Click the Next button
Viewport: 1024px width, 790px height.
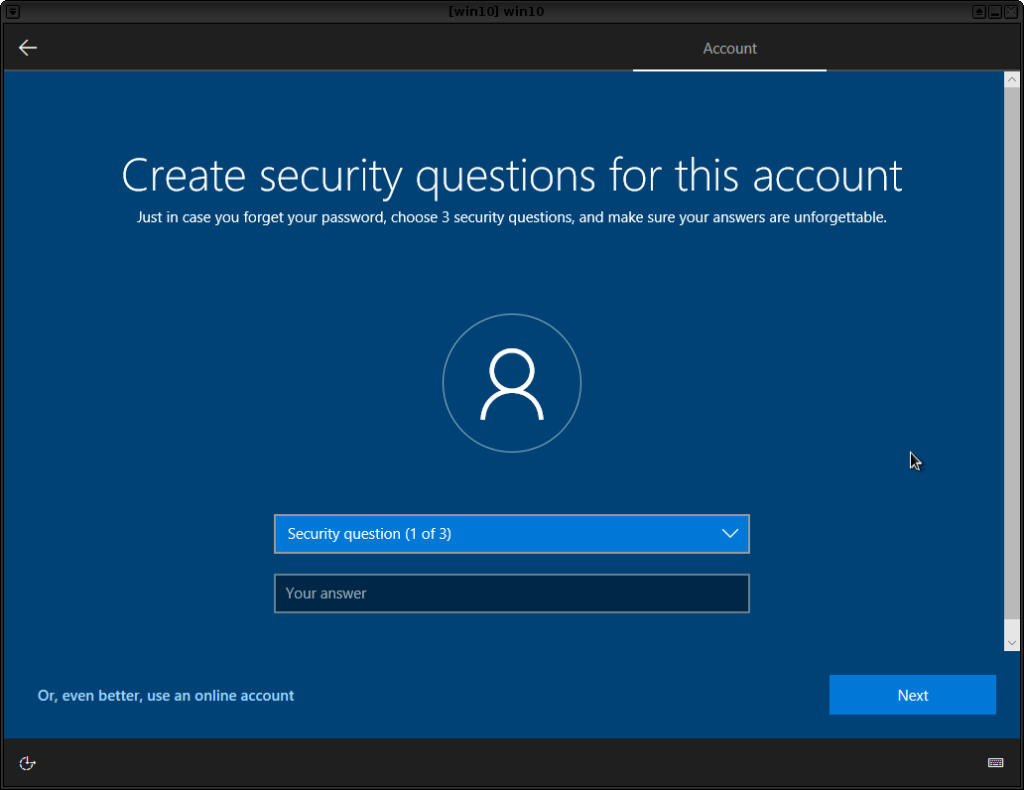(912, 695)
